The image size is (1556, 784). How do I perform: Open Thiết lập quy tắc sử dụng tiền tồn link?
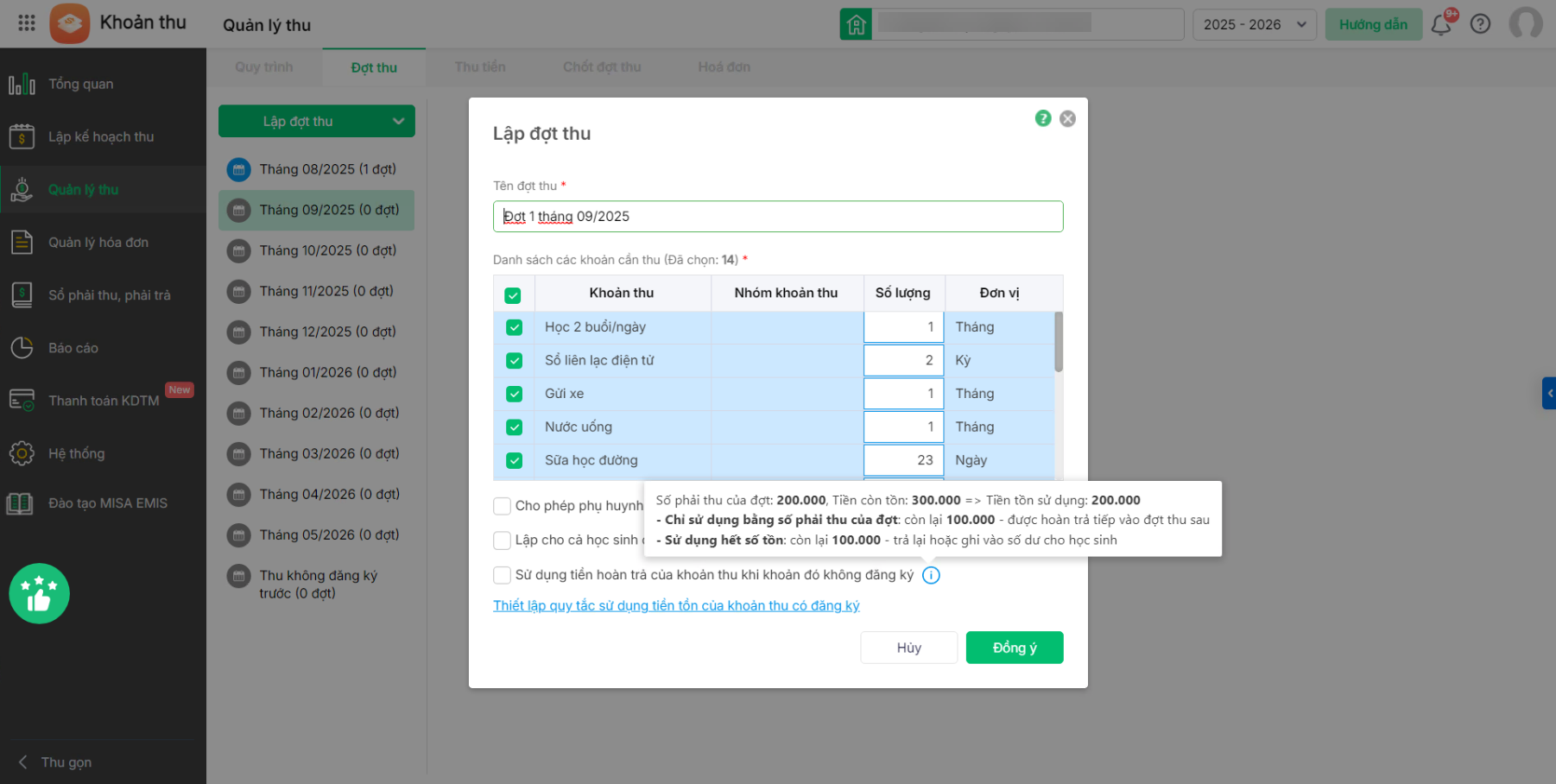pos(676,606)
